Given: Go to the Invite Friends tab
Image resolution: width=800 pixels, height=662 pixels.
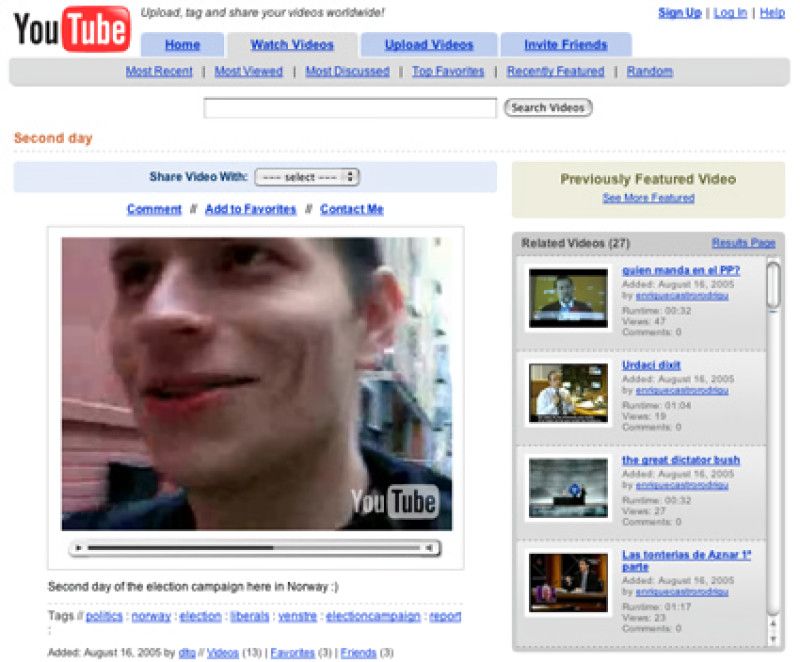Looking at the screenshot, I should (x=566, y=45).
